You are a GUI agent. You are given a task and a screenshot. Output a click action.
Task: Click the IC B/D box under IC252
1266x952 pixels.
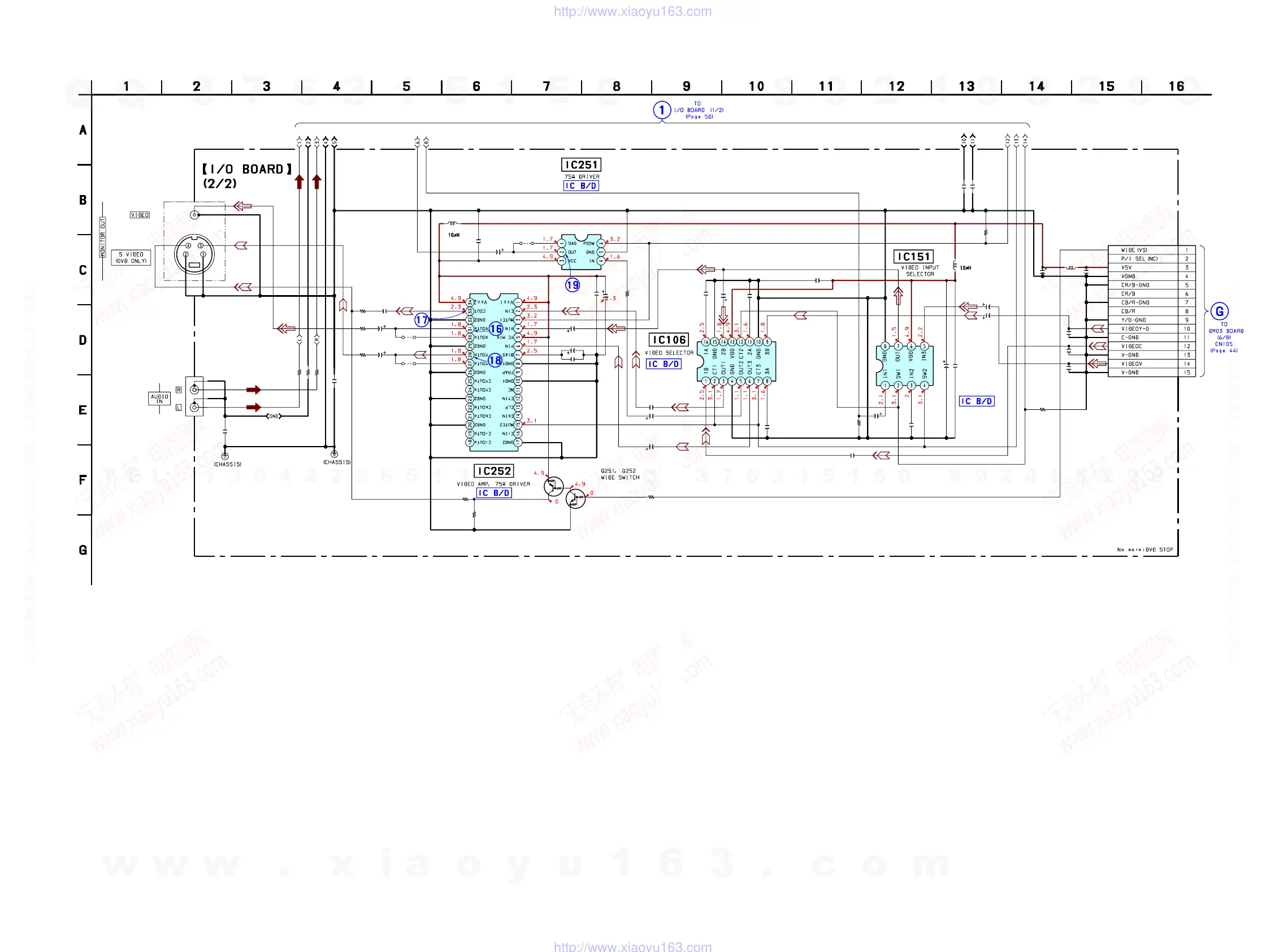click(494, 493)
